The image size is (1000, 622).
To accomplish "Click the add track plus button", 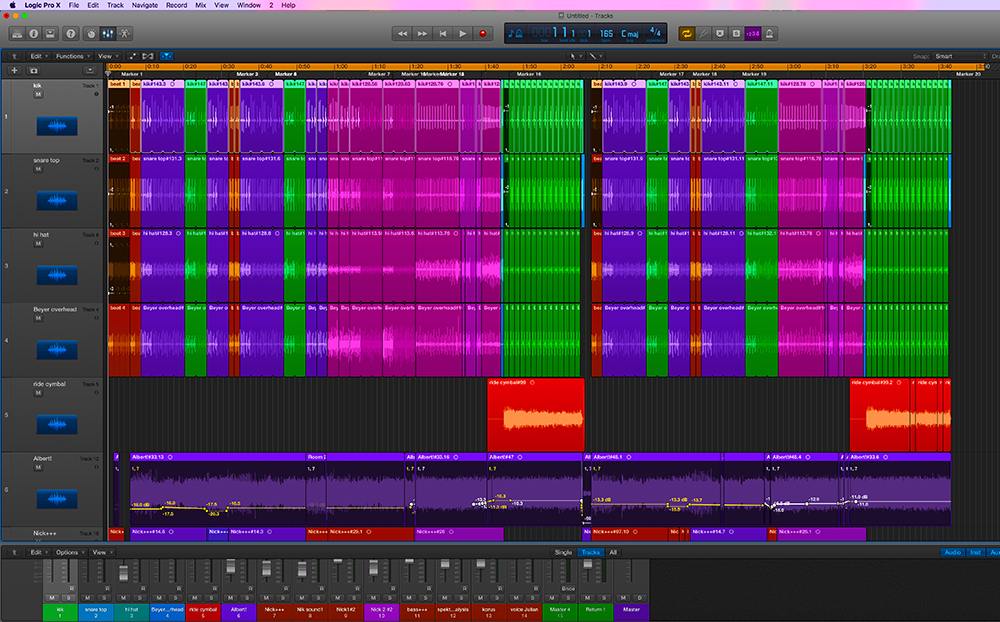I will (x=14, y=71).
